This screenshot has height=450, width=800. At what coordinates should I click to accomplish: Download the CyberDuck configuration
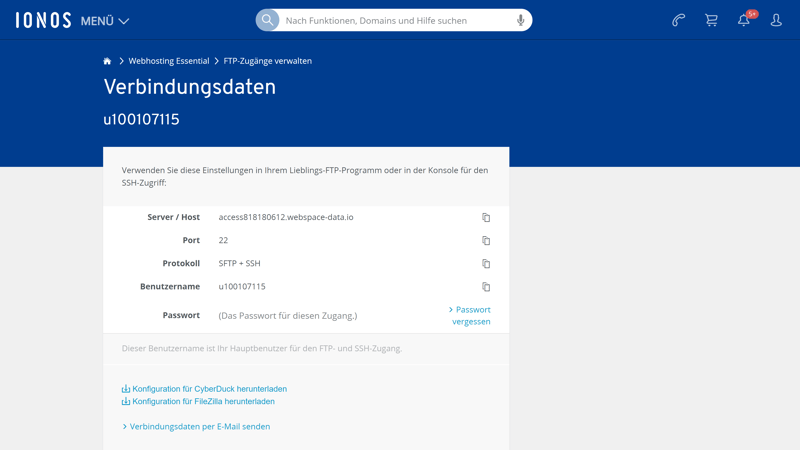pyautogui.click(x=209, y=389)
